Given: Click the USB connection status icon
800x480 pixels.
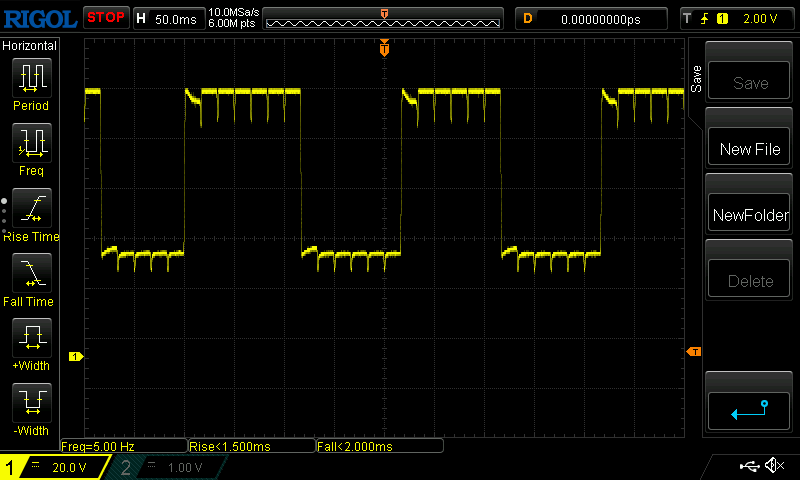Looking at the screenshot, I should point(749,466).
